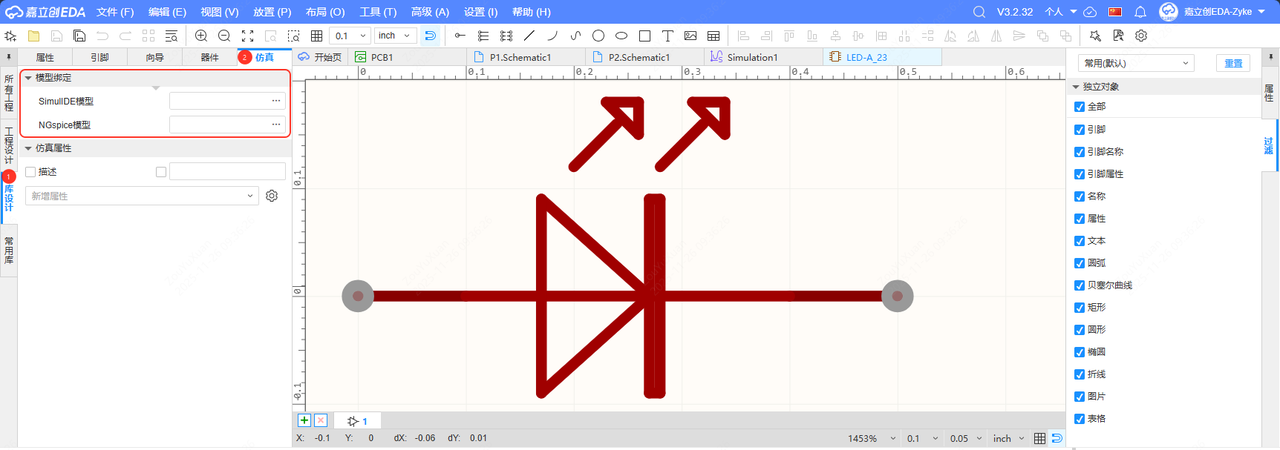1280x450 pixels.
Task: Toggle the 贝塞尔曲线 filter checkbox
Action: click(1079, 285)
